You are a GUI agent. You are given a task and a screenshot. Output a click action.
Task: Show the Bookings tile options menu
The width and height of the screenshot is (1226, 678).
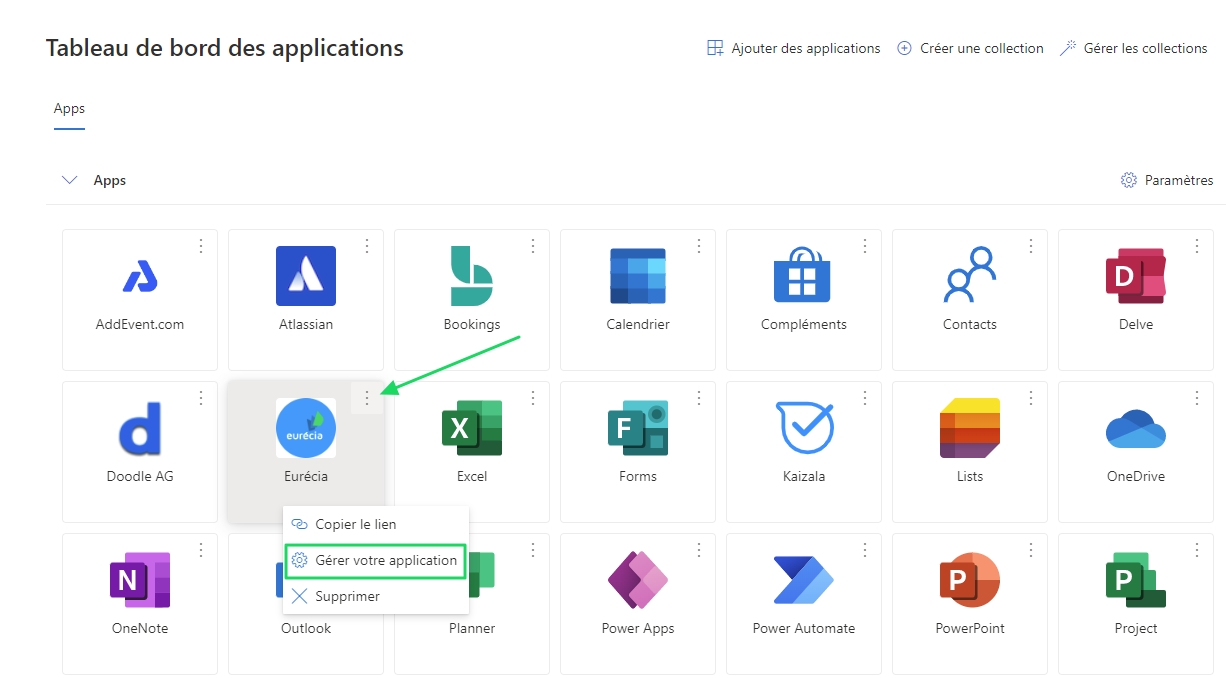tap(533, 246)
